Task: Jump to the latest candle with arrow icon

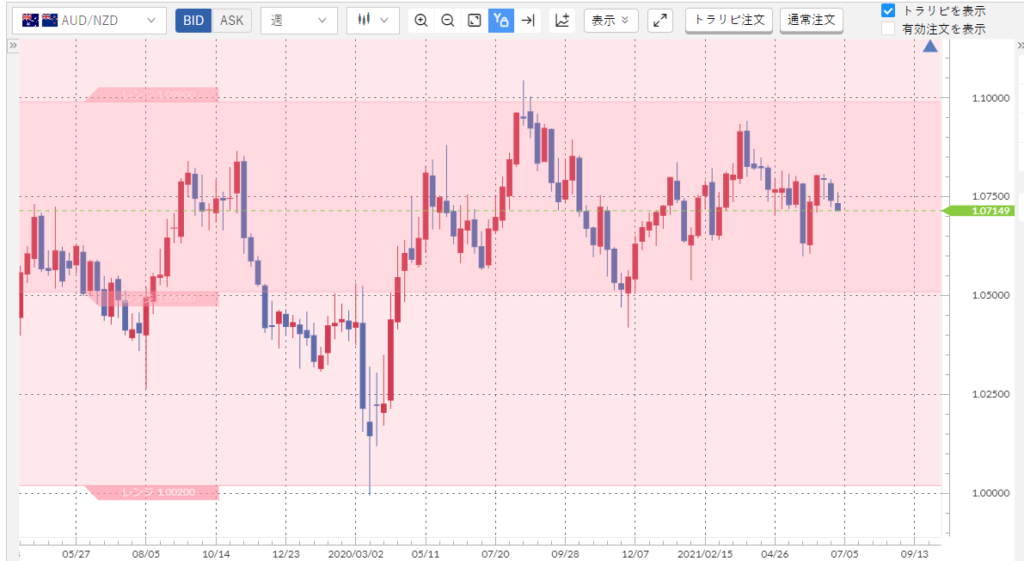Action: coord(529,20)
